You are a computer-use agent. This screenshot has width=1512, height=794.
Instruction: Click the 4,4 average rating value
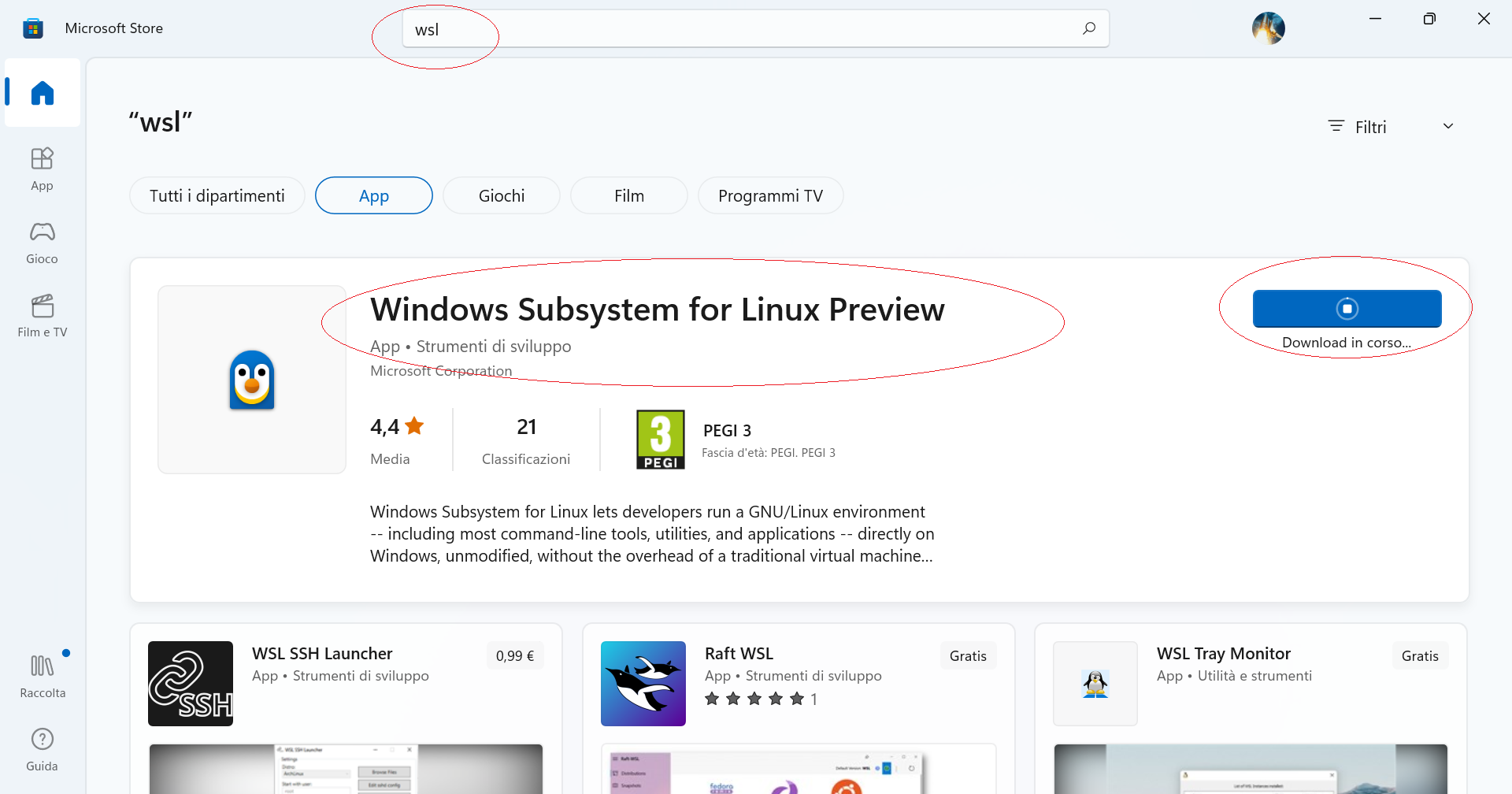point(385,427)
